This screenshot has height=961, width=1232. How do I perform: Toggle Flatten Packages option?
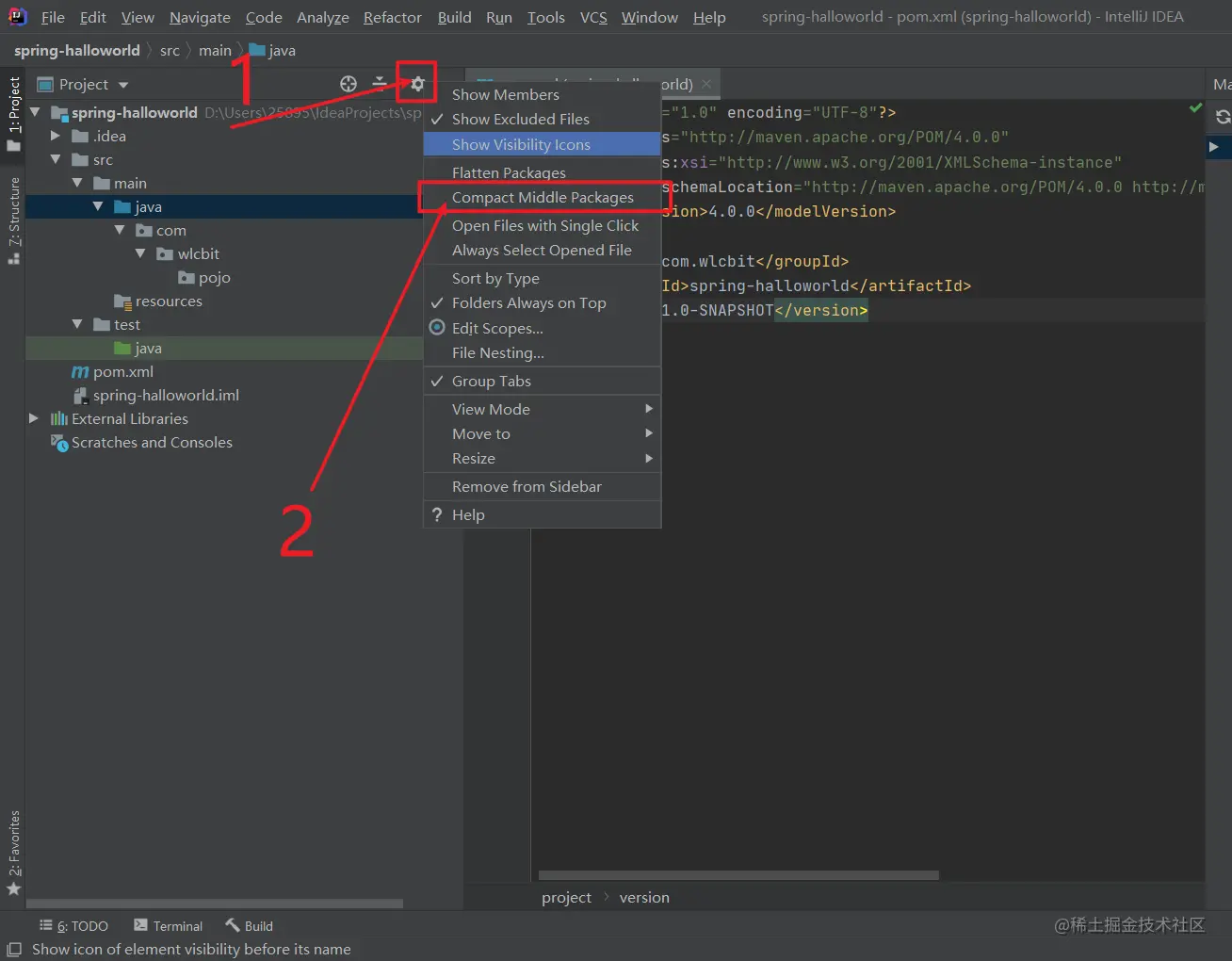click(542, 172)
